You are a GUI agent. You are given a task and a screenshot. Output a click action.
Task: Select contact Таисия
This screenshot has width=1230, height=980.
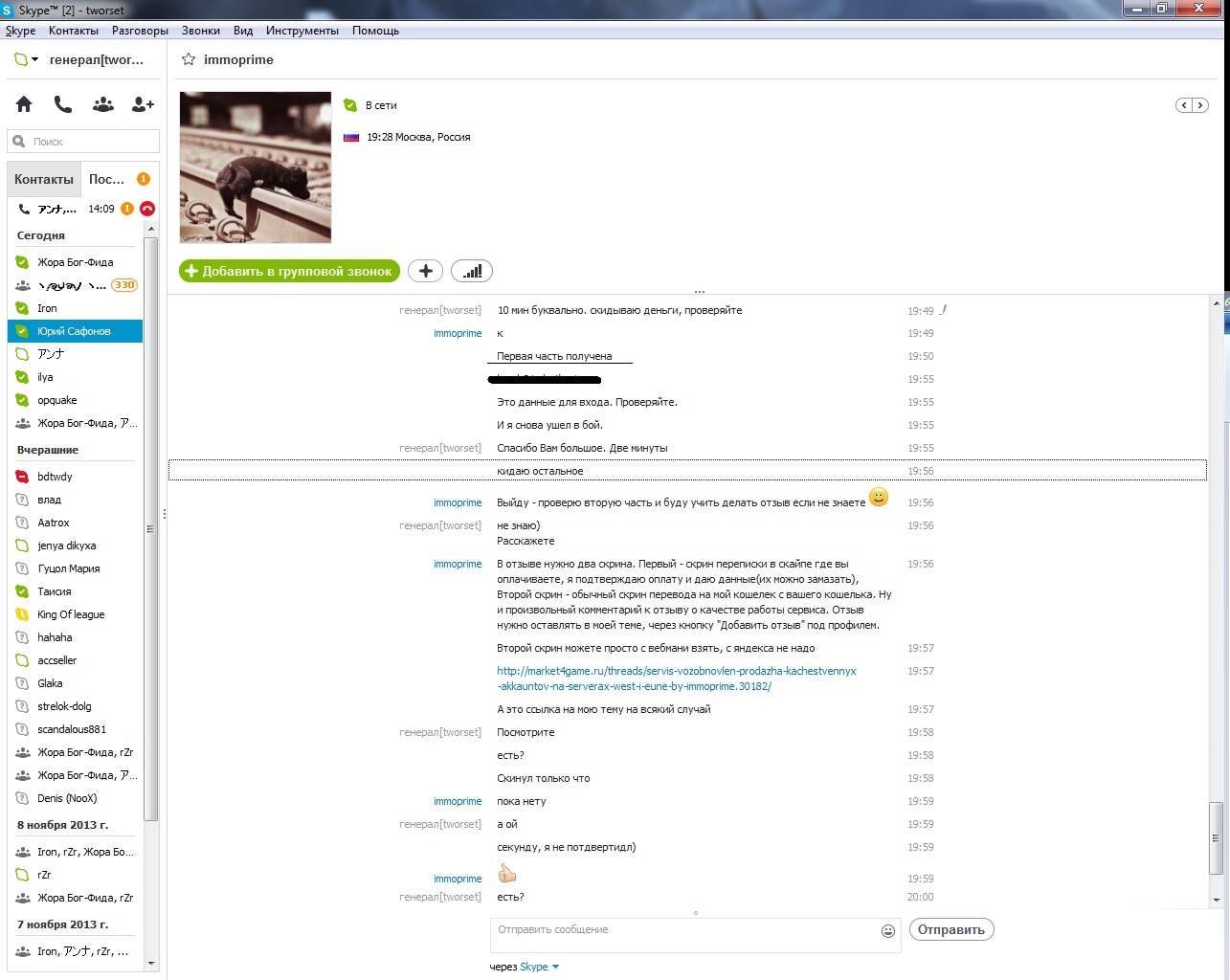coord(75,591)
